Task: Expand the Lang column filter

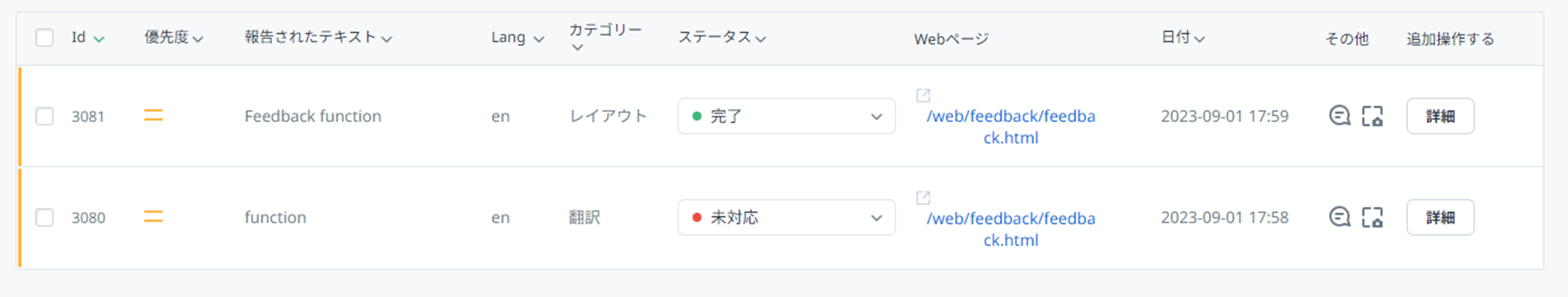Action: coord(517,38)
